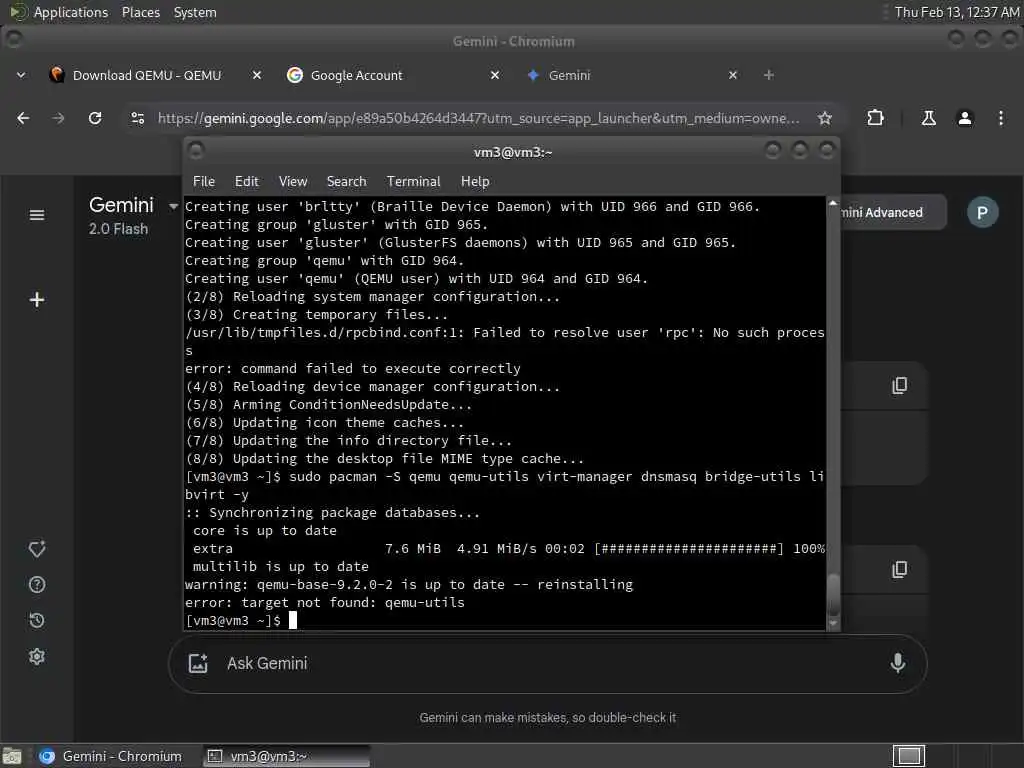Close the Download QEMU tab
This screenshot has width=1024, height=768.
pyautogui.click(x=257, y=75)
